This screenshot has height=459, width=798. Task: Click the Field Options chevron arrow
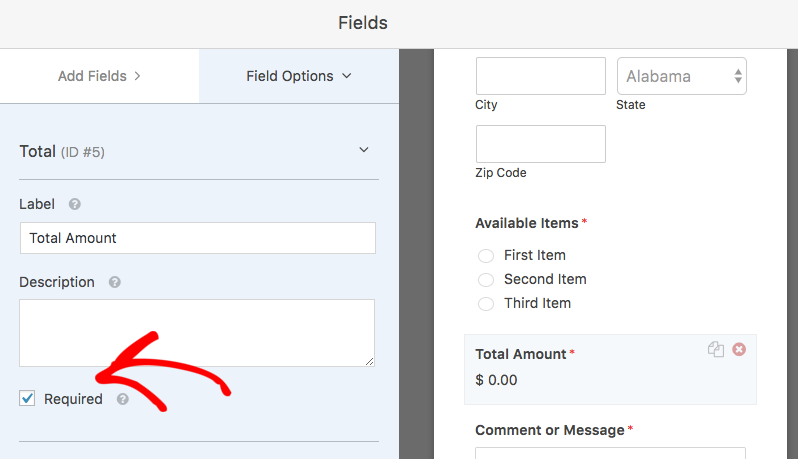(x=347, y=76)
